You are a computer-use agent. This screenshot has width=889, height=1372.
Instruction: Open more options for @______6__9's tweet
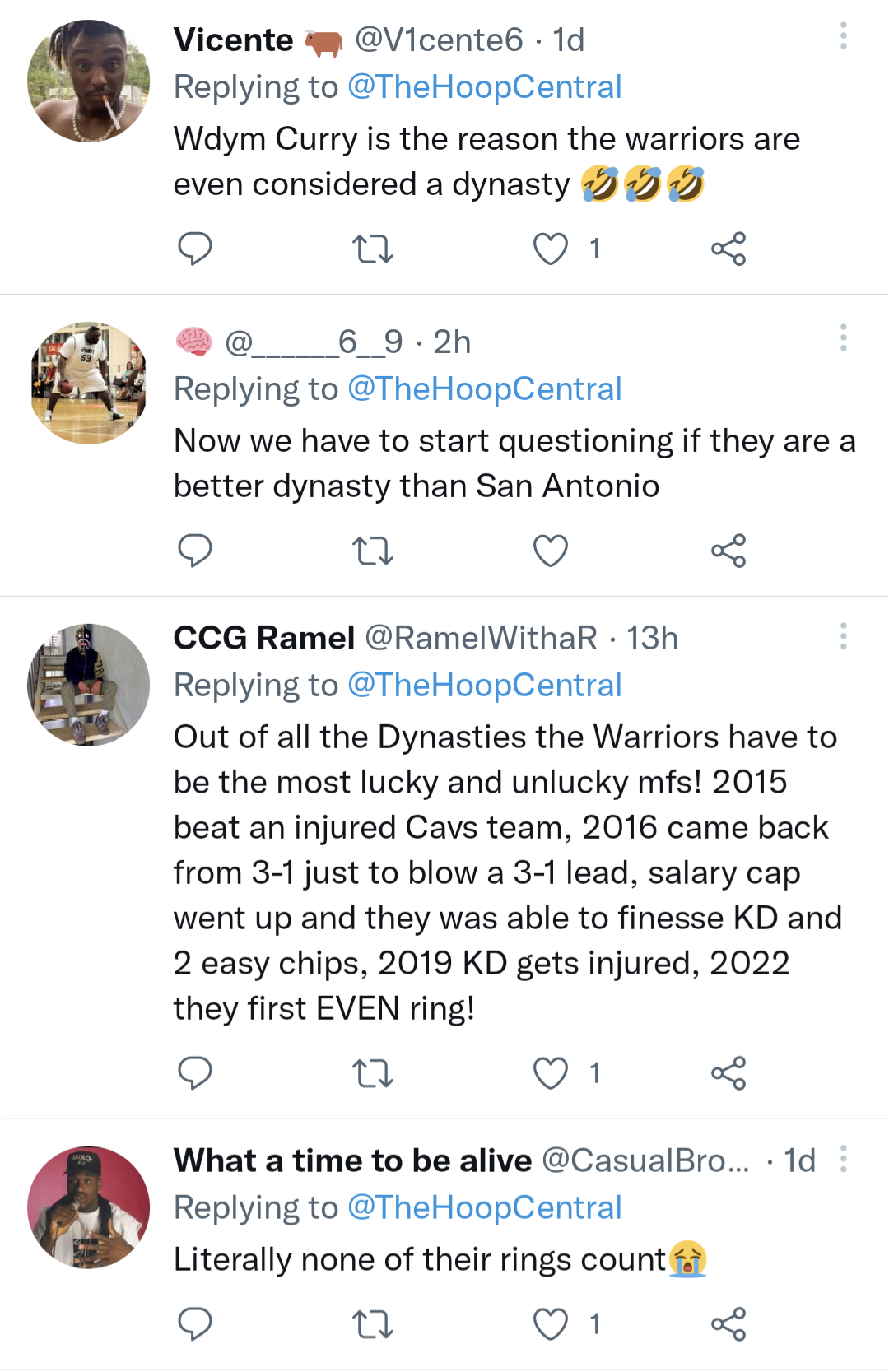843,338
